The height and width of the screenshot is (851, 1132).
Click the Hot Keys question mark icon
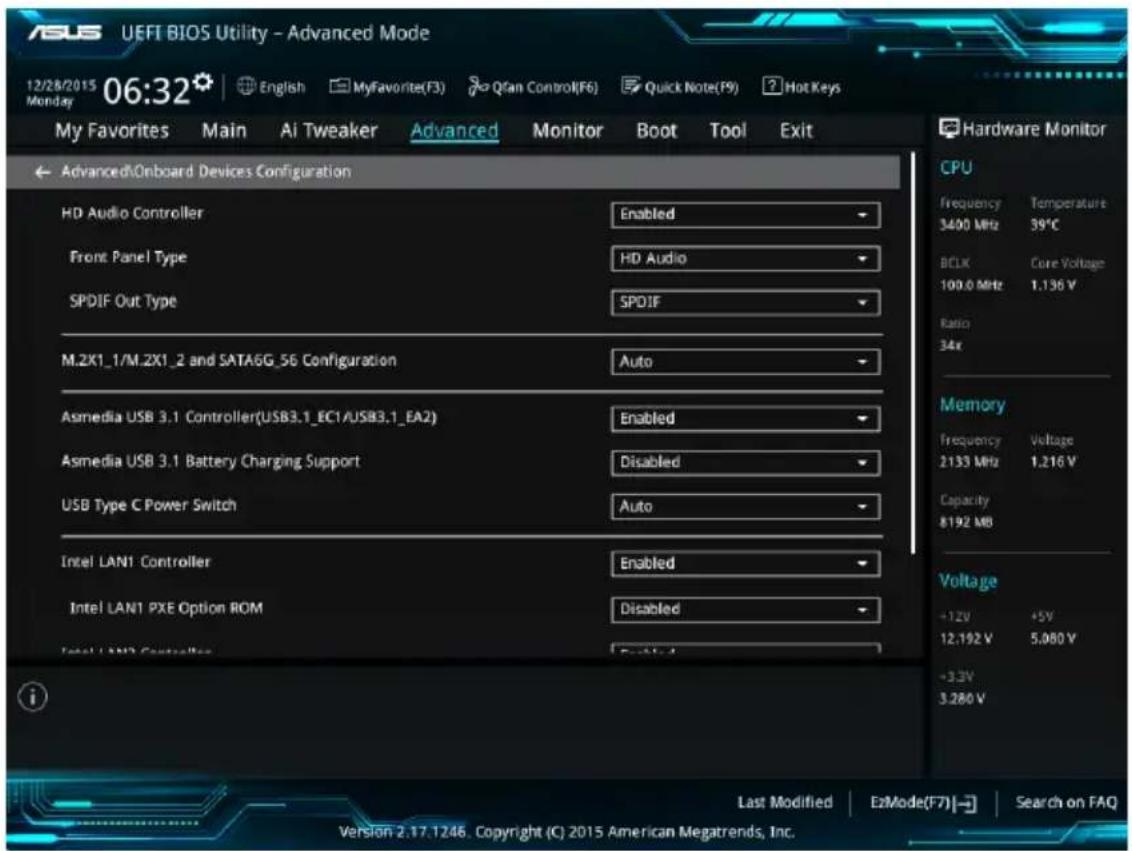tap(772, 87)
